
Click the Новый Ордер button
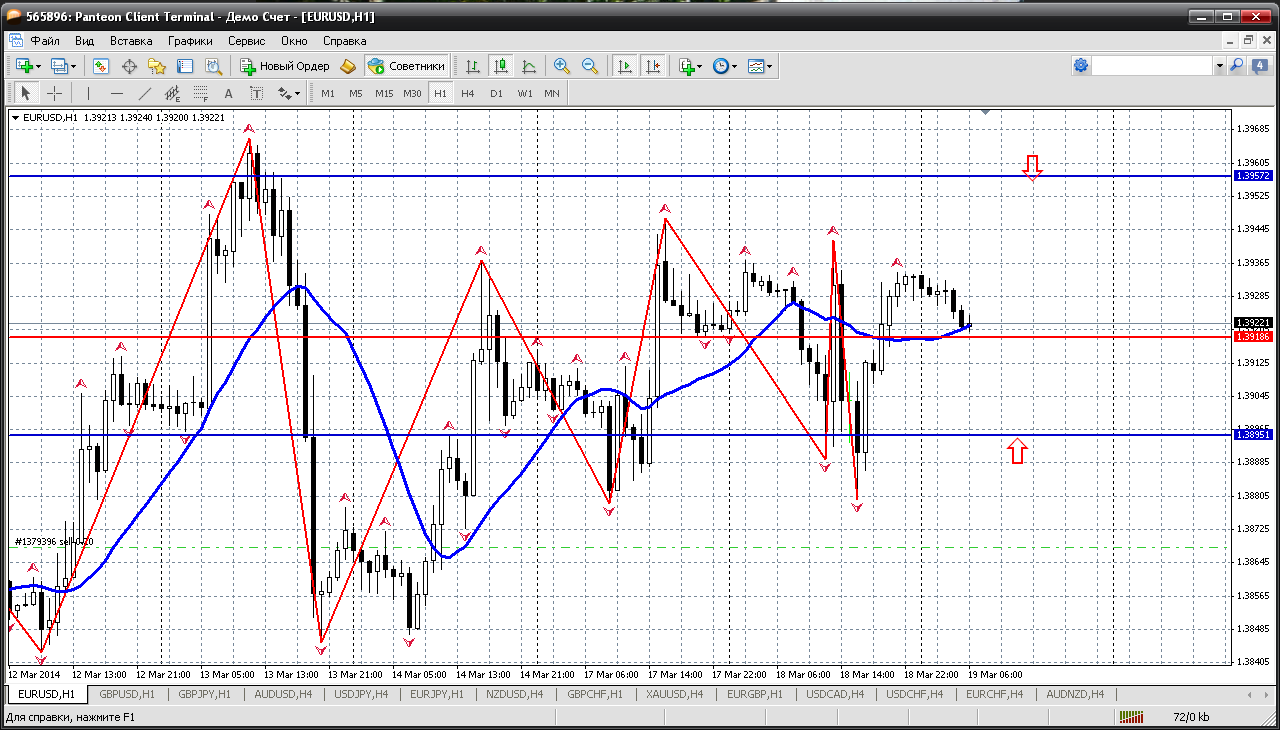285,66
